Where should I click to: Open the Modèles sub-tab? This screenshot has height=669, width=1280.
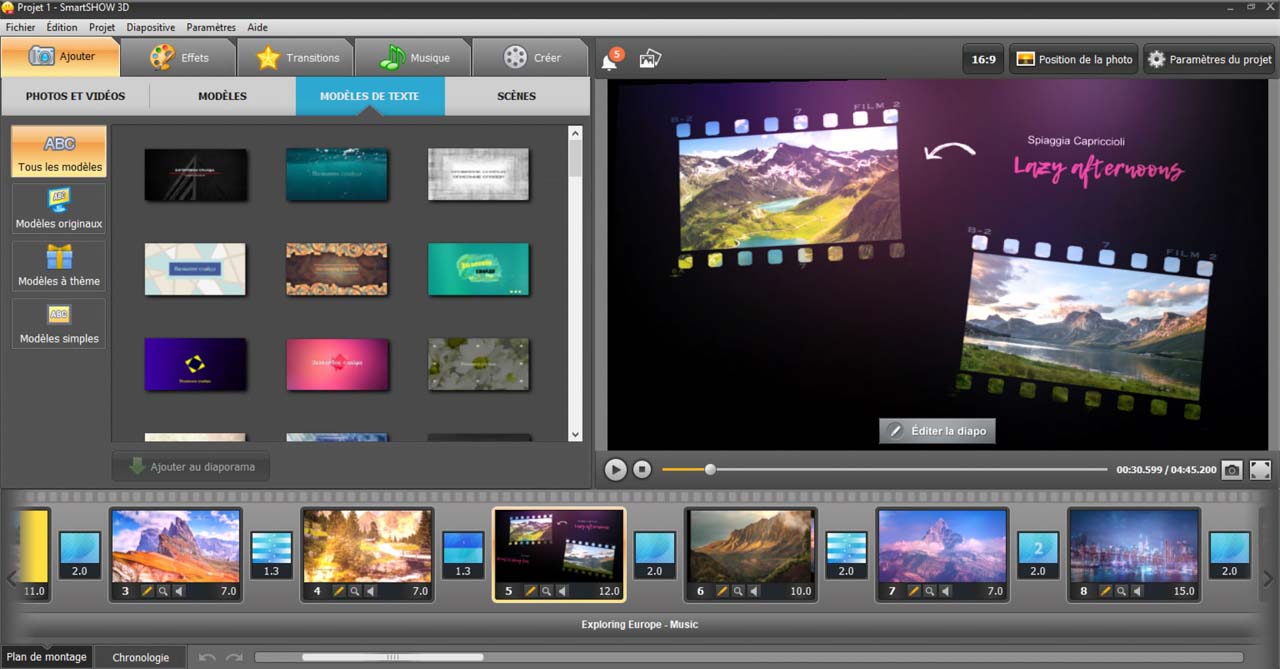pyautogui.click(x=222, y=96)
